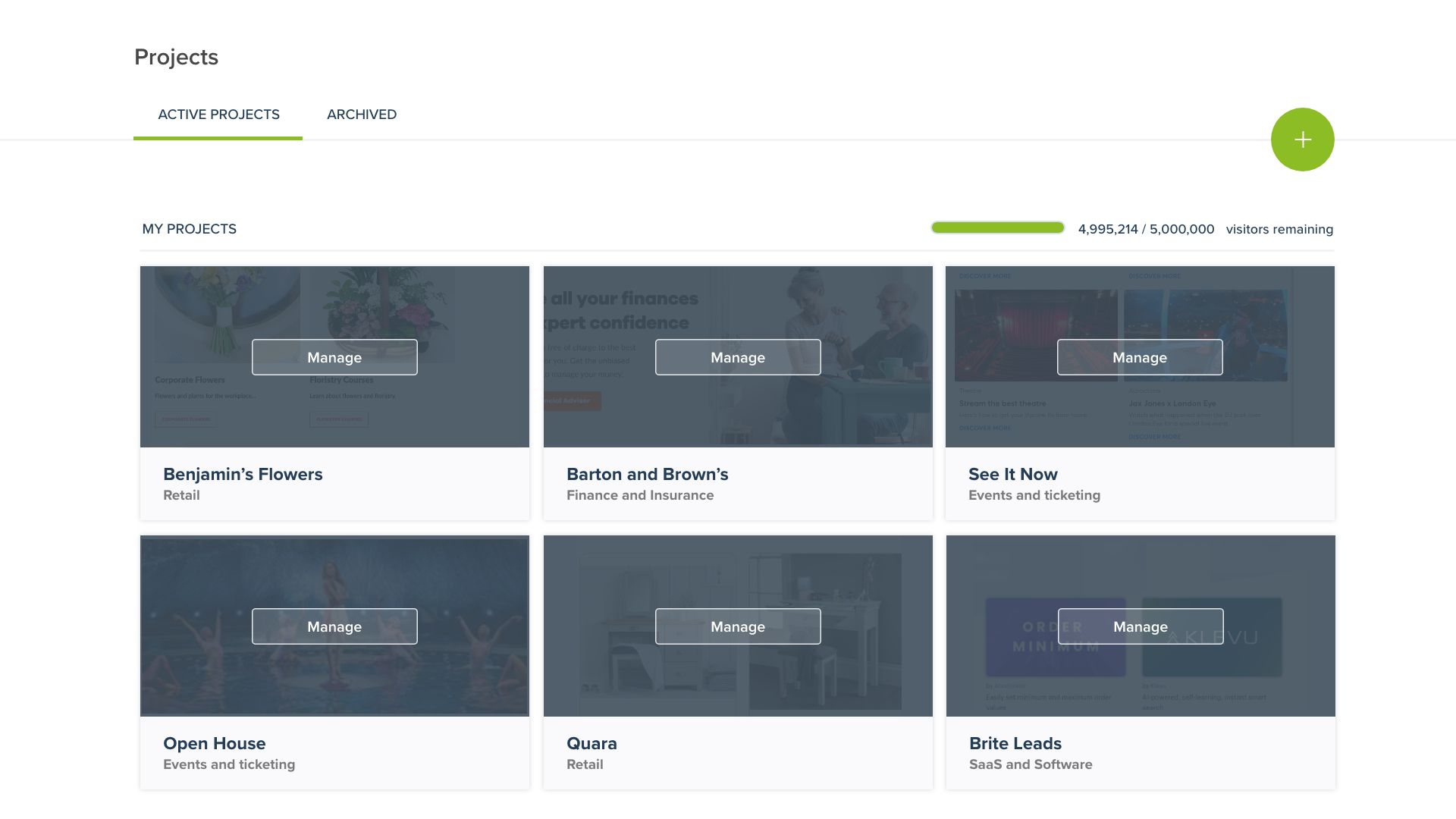The width and height of the screenshot is (1456, 819).
Task: Click Manage on Benjamin's Flowers
Action: coord(334,356)
